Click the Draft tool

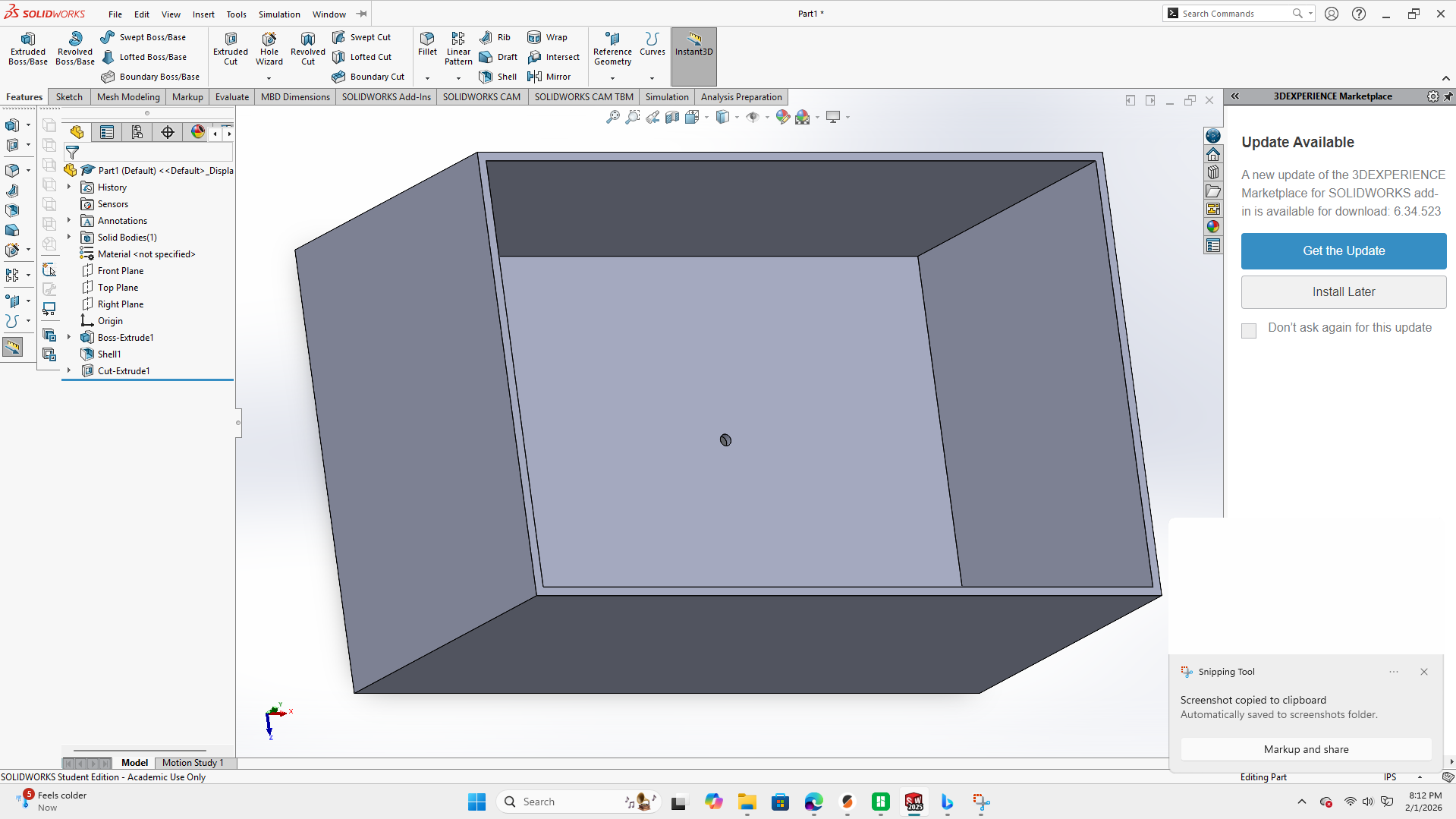(x=498, y=57)
